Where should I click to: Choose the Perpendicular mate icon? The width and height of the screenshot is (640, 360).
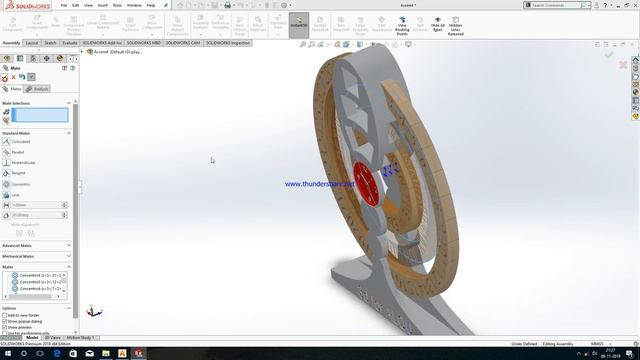click(6, 162)
